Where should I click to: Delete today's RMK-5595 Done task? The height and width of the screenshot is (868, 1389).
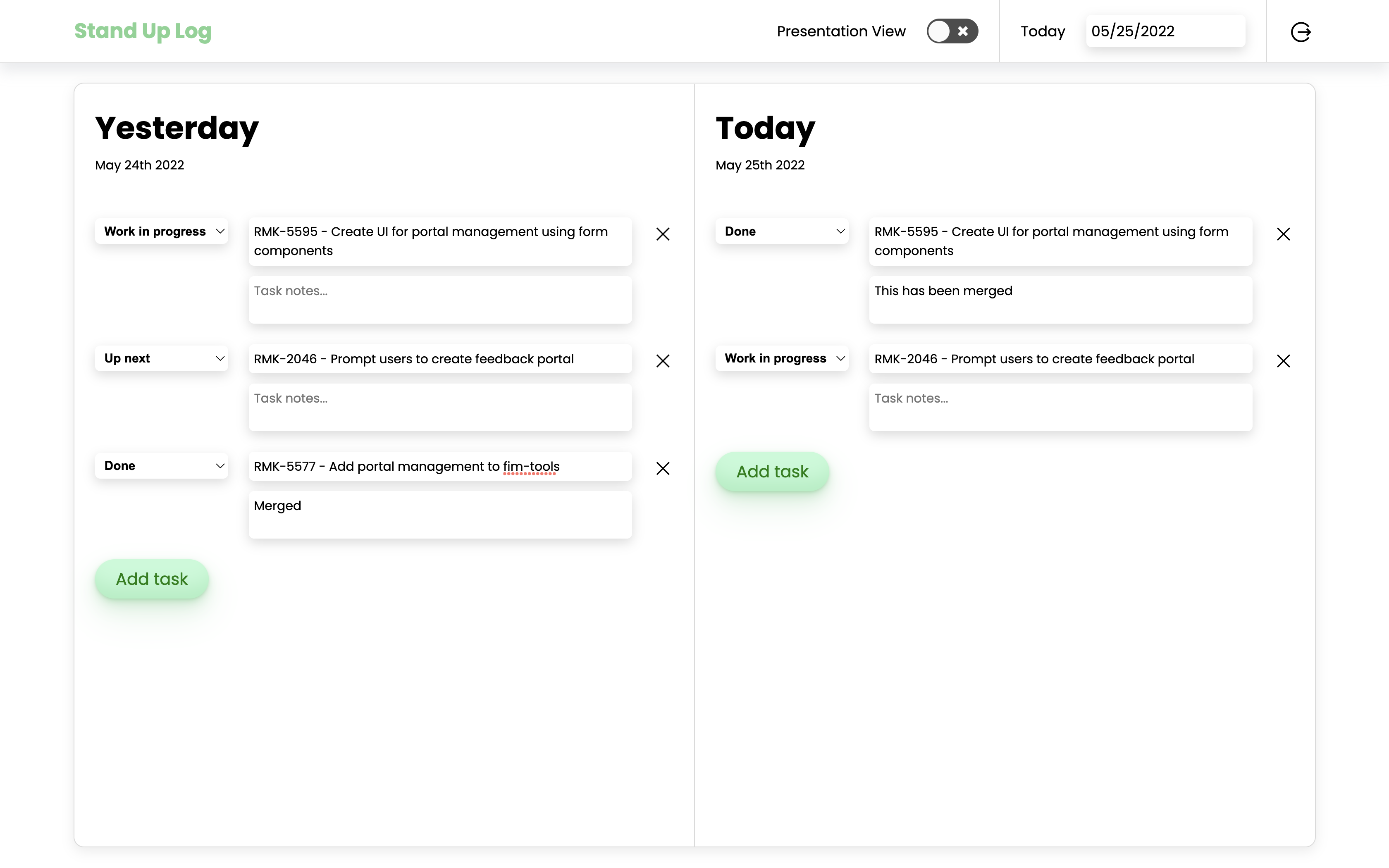pyautogui.click(x=1283, y=234)
